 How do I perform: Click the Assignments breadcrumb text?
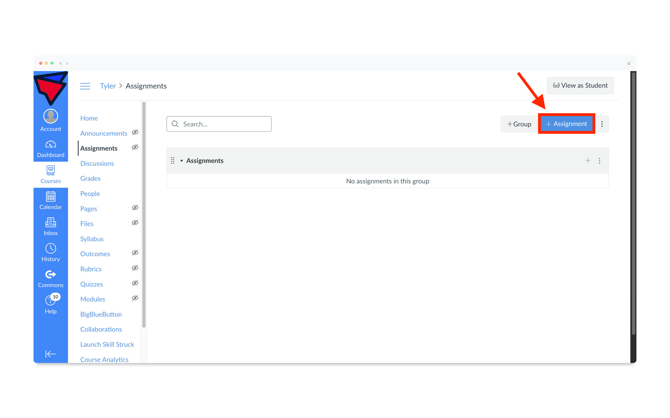pyautogui.click(x=146, y=86)
